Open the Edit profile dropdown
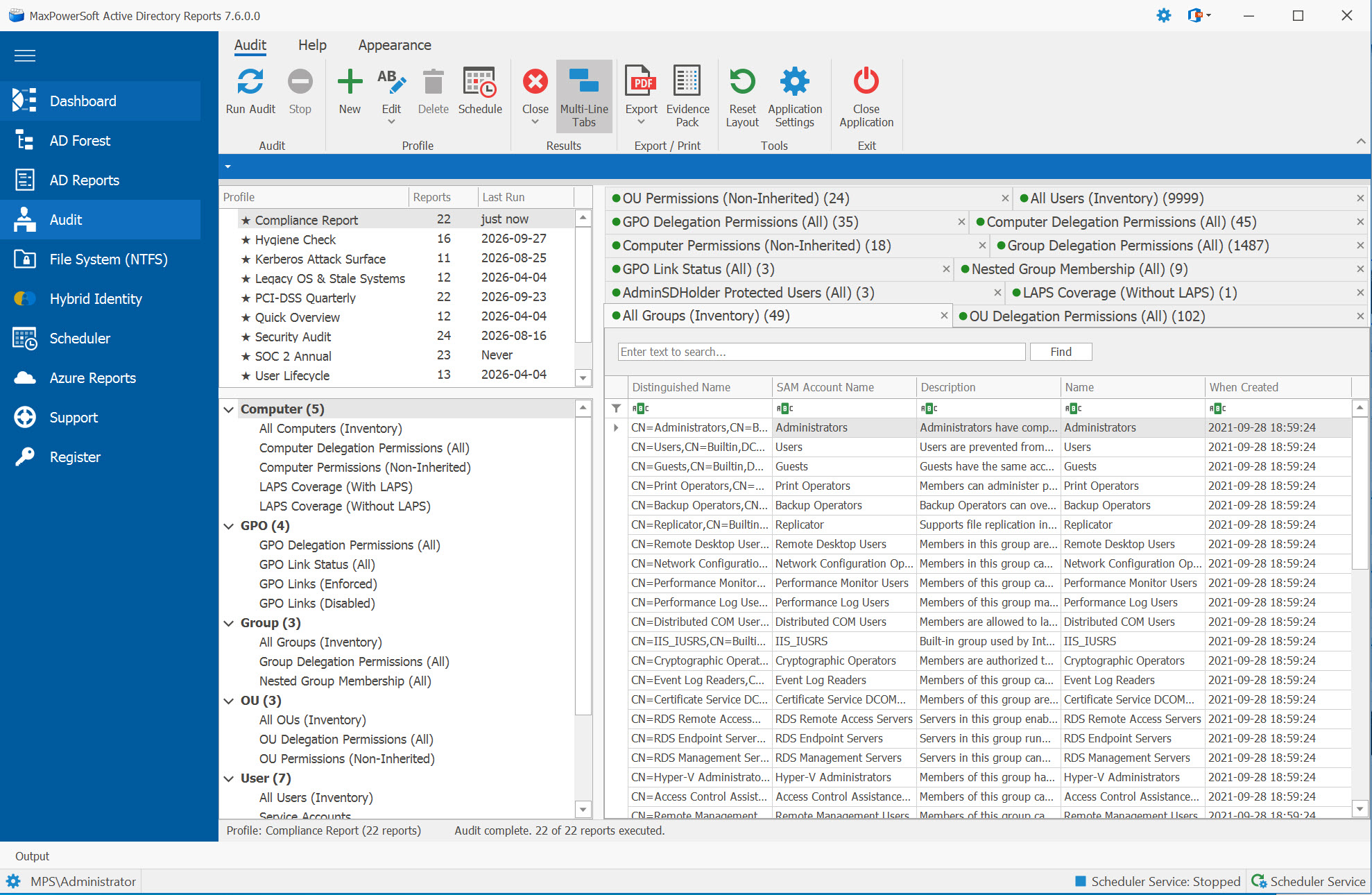1372x895 pixels. pyautogui.click(x=391, y=122)
